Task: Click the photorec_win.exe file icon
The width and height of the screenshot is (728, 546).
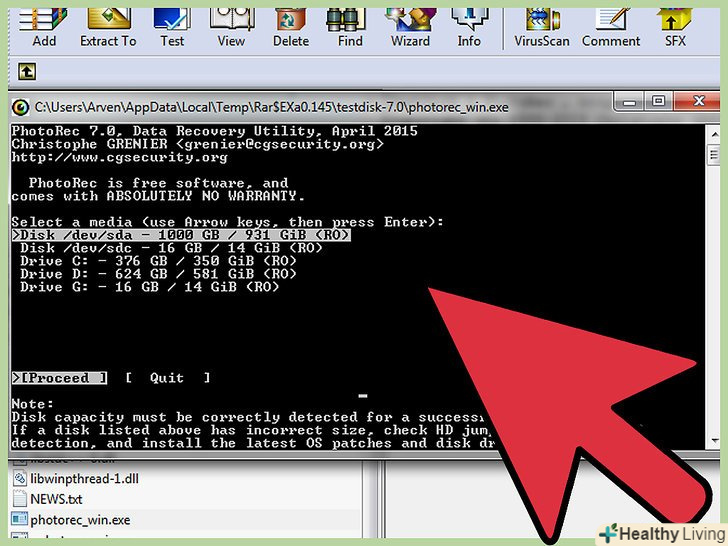Action: (20, 519)
